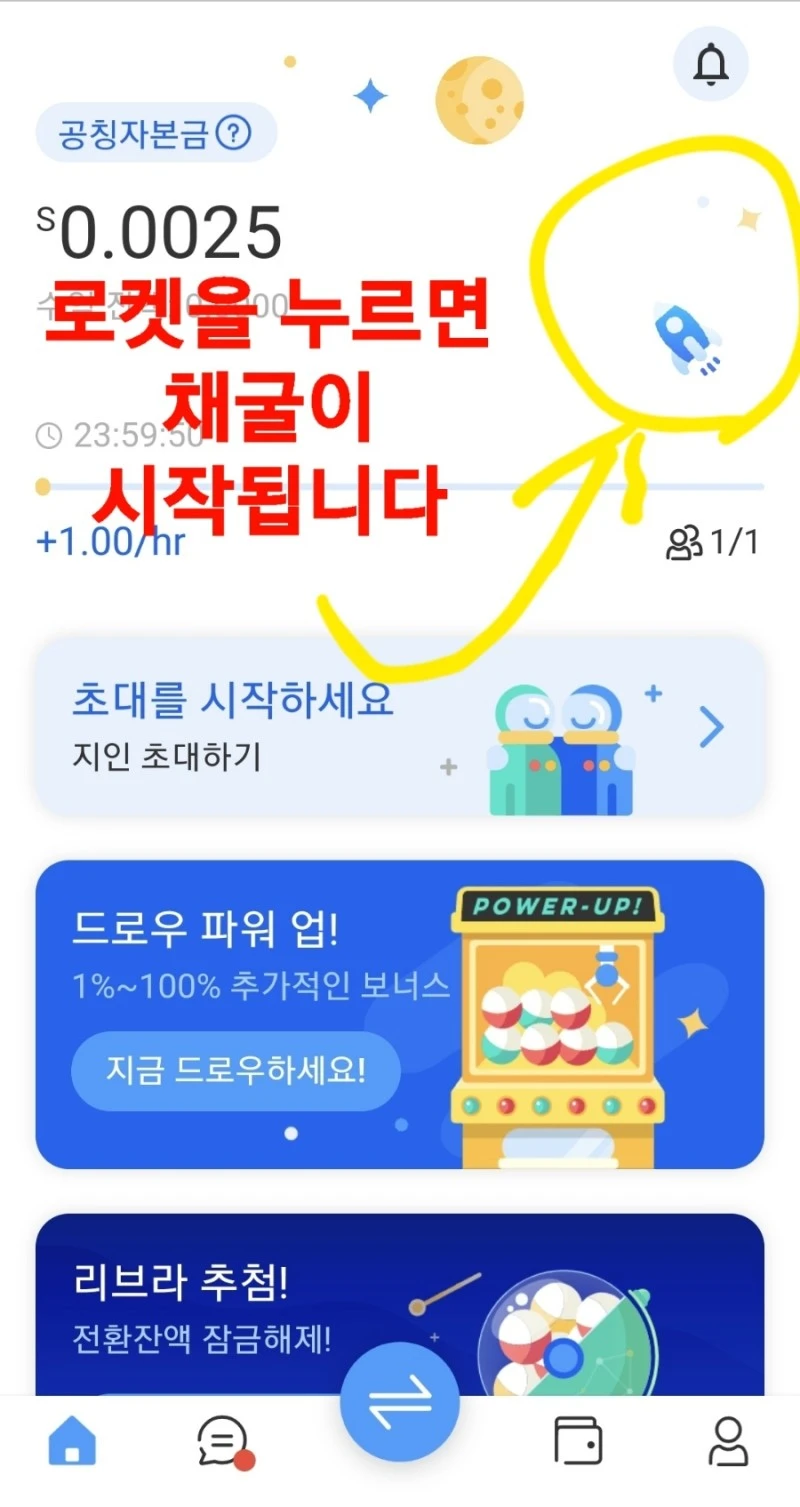This screenshot has width=800, height=1507.
Task: Click the 공칭자본금 label pill
Action: [x=156, y=132]
